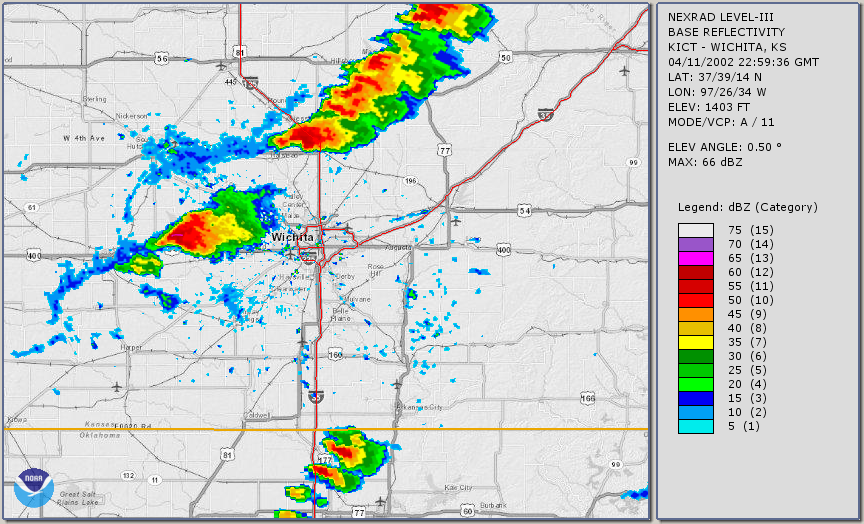The width and height of the screenshot is (864, 524).
Task: Click the Mulvane town label
Action: pos(357,299)
